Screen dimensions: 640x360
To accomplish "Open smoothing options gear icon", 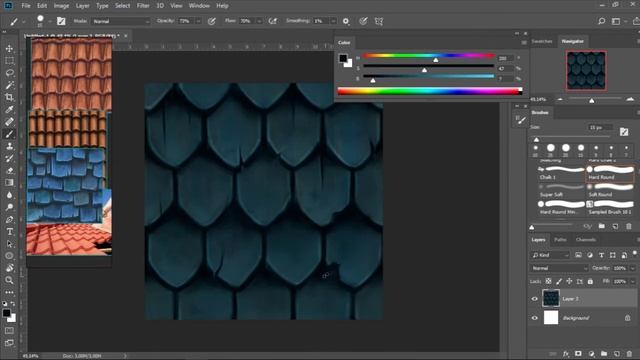I will (x=346, y=21).
